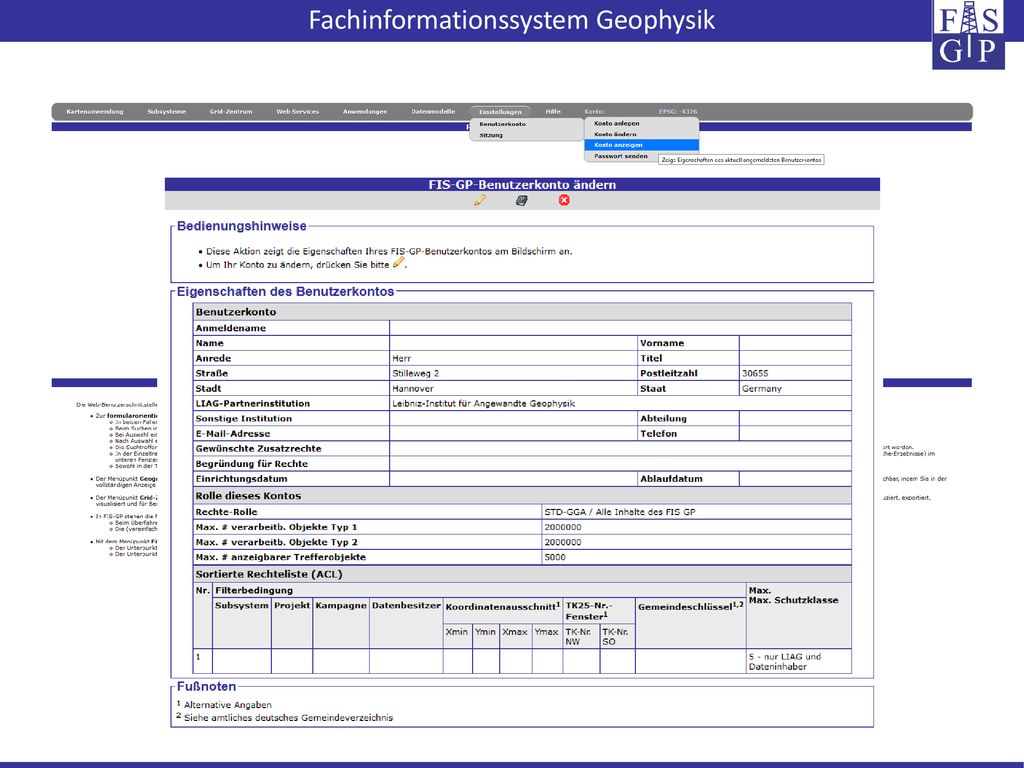Click the Anmeldename label
Screen dimensions: 1024x768
coord(231,328)
